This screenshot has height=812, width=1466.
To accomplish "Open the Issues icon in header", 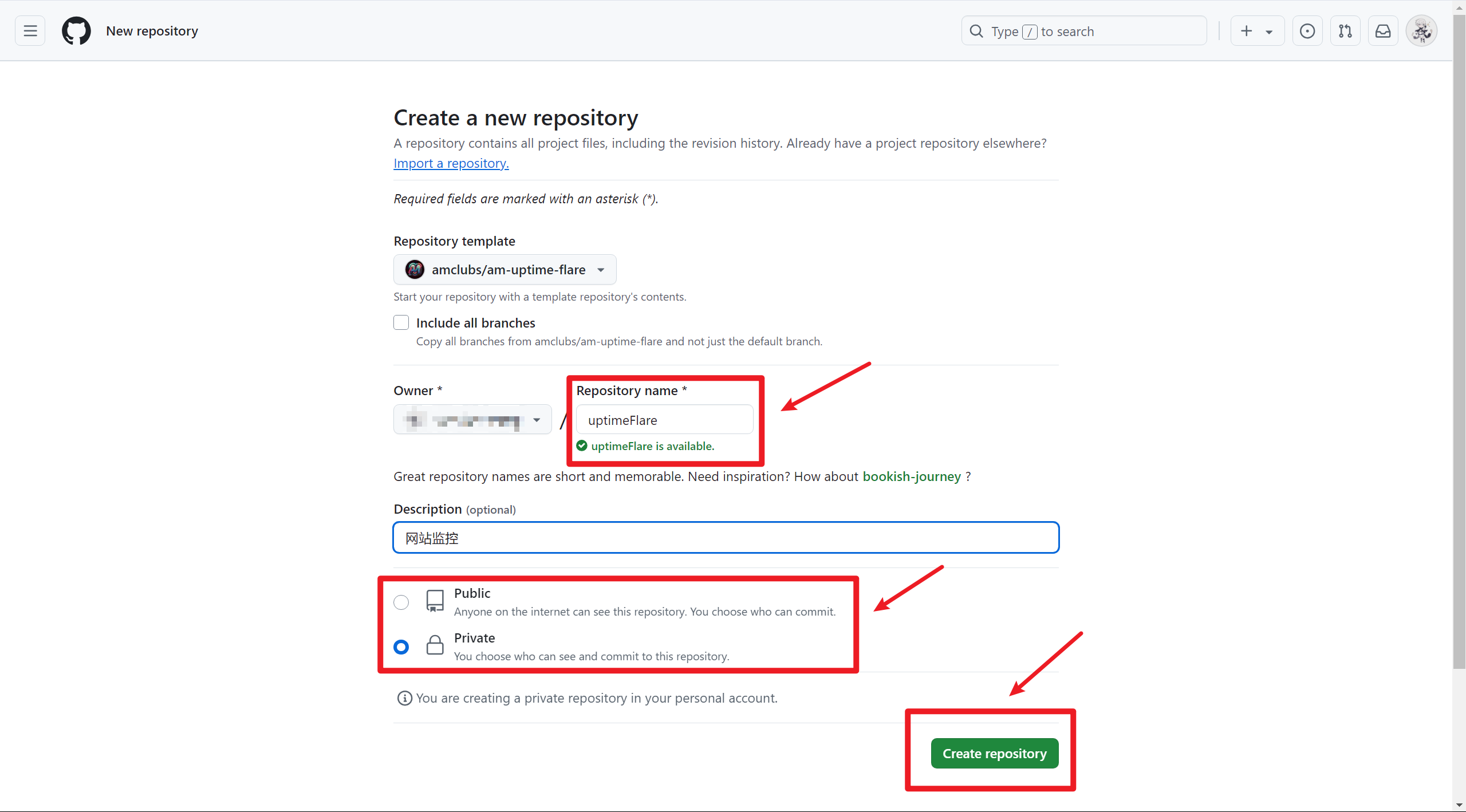I will 1307,31.
